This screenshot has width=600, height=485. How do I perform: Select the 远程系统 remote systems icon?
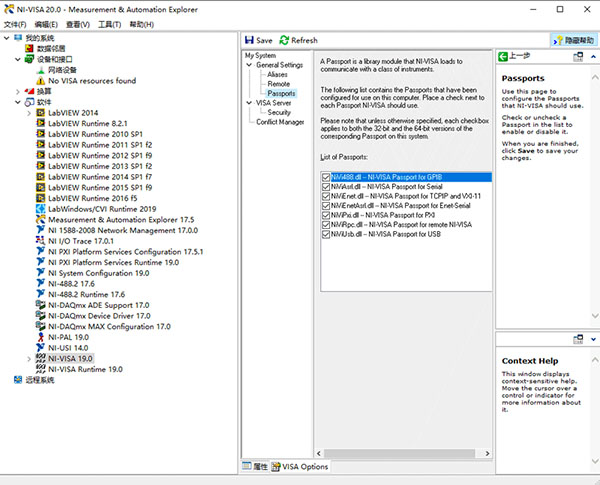pos(17,380)
